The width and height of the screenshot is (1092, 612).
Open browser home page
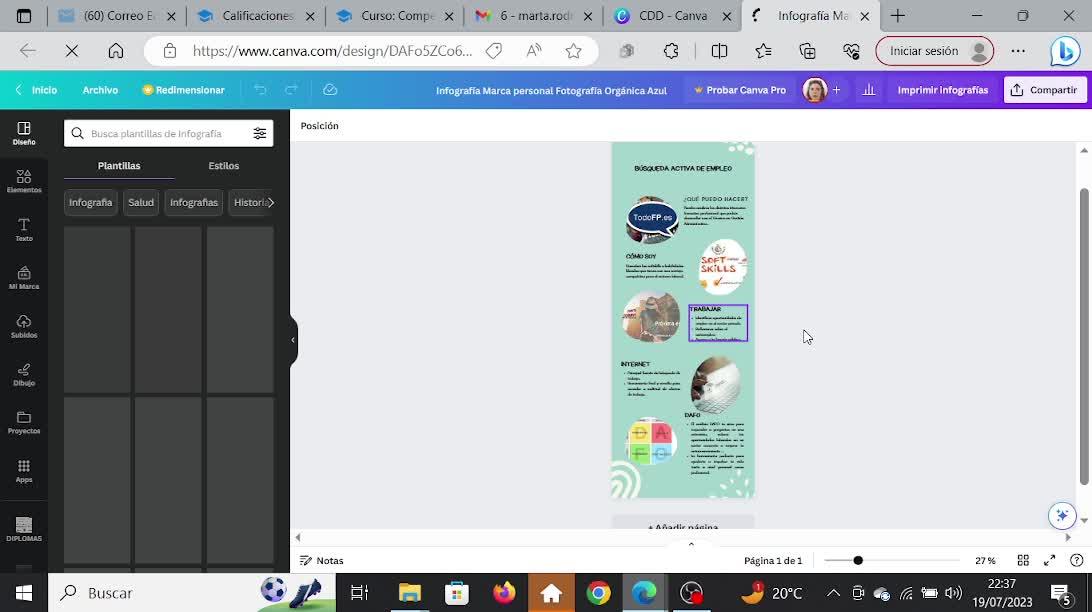point(116,51)
